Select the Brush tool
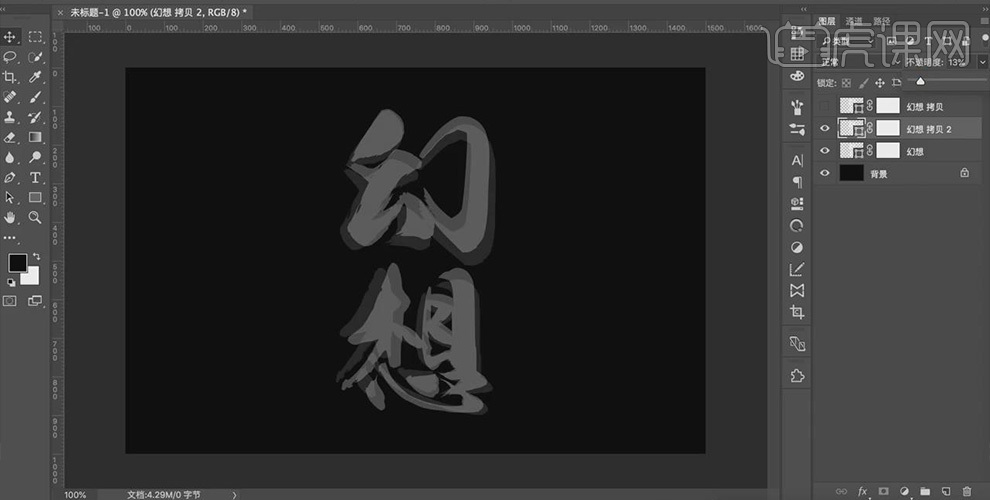 (x=35, y=97)
